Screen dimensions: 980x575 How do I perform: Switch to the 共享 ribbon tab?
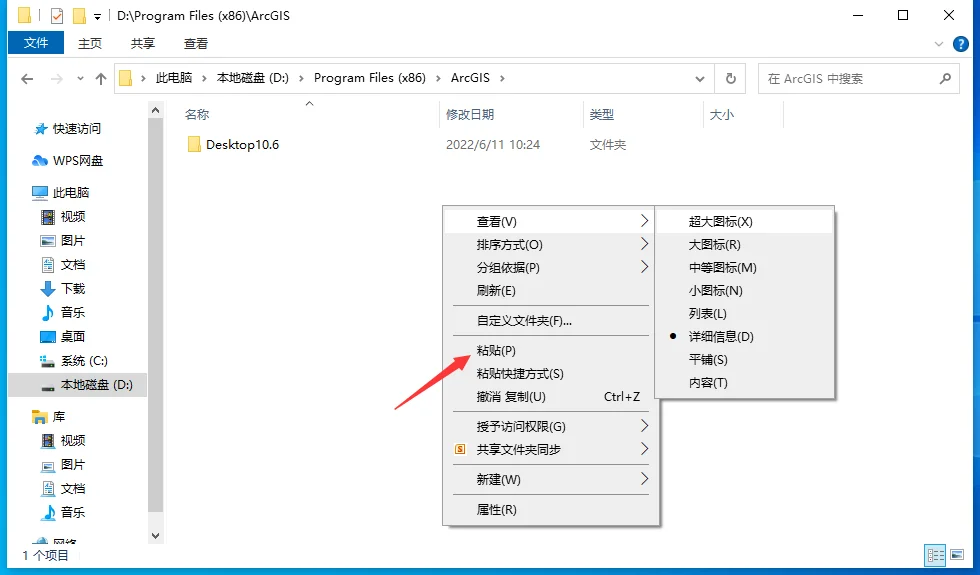143,43
